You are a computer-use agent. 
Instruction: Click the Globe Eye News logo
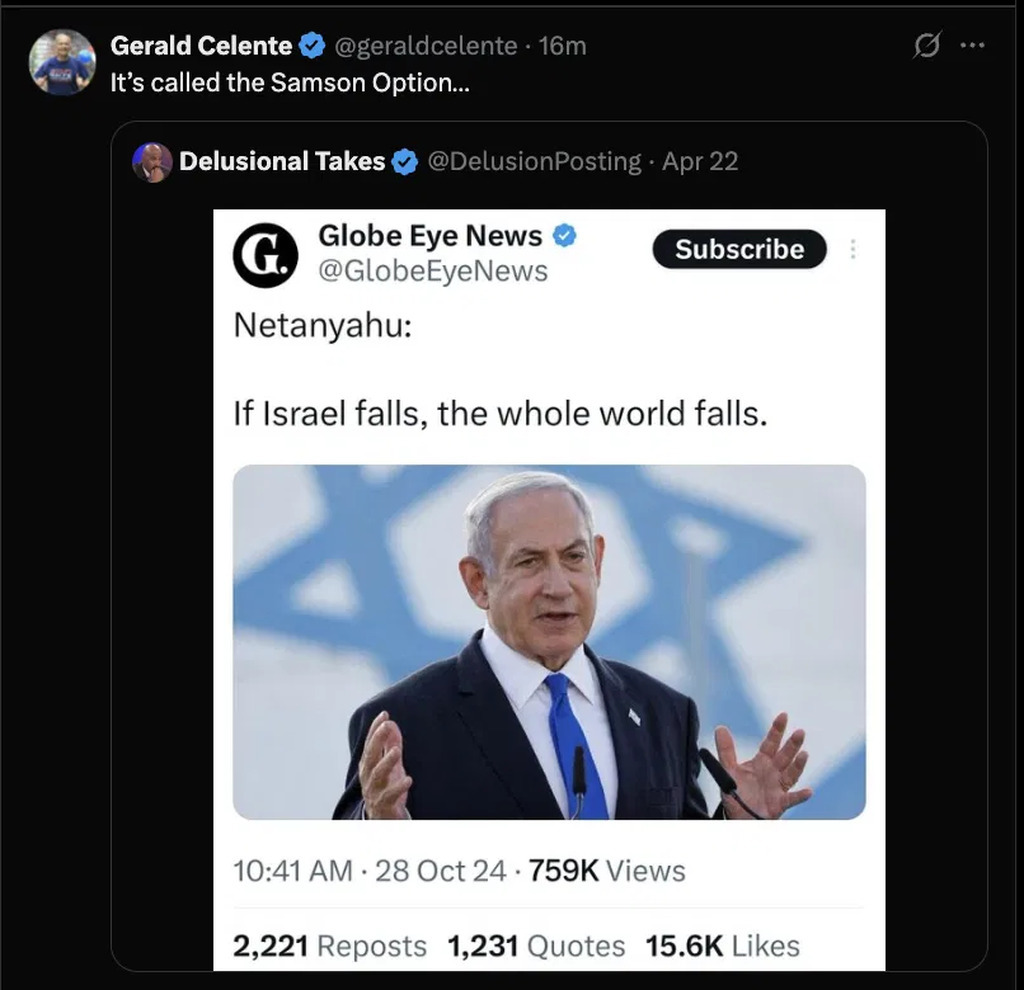(265, 255)
